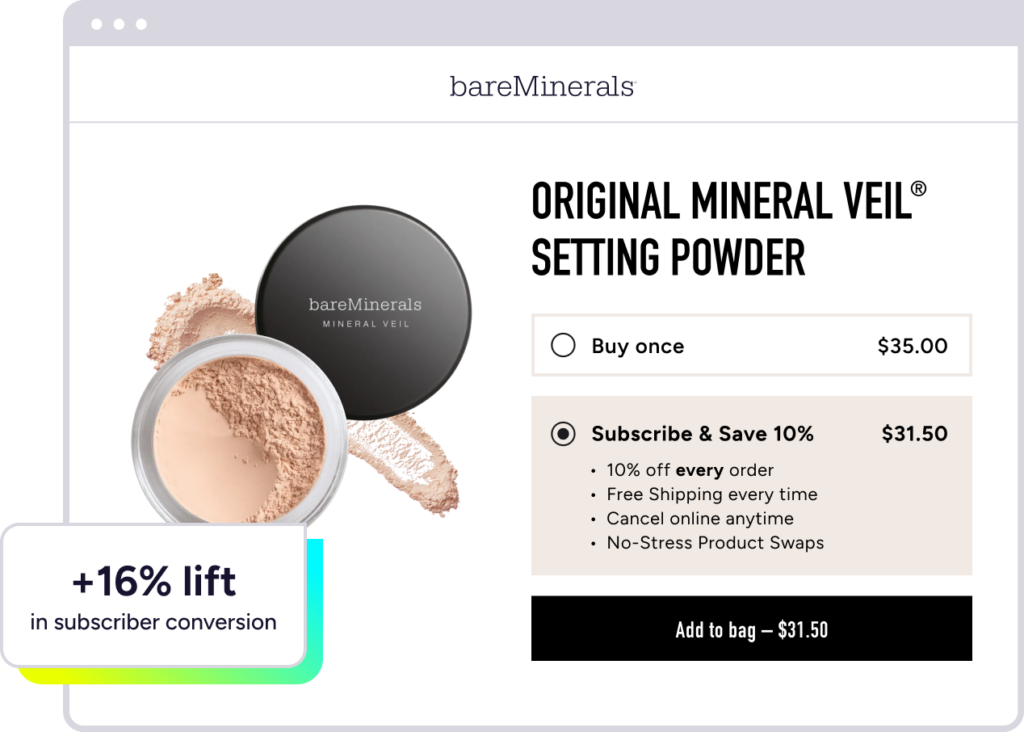Select the Buy once radio button
Viewport: 1024px width, 732px height.
(x=563, y=346)
